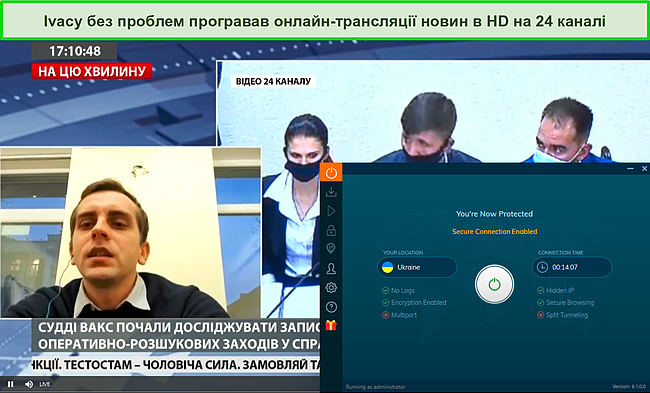This screenshot has height=393, width=650.
Task: Click the 00:14:07 connection time field
Action: 572,267
